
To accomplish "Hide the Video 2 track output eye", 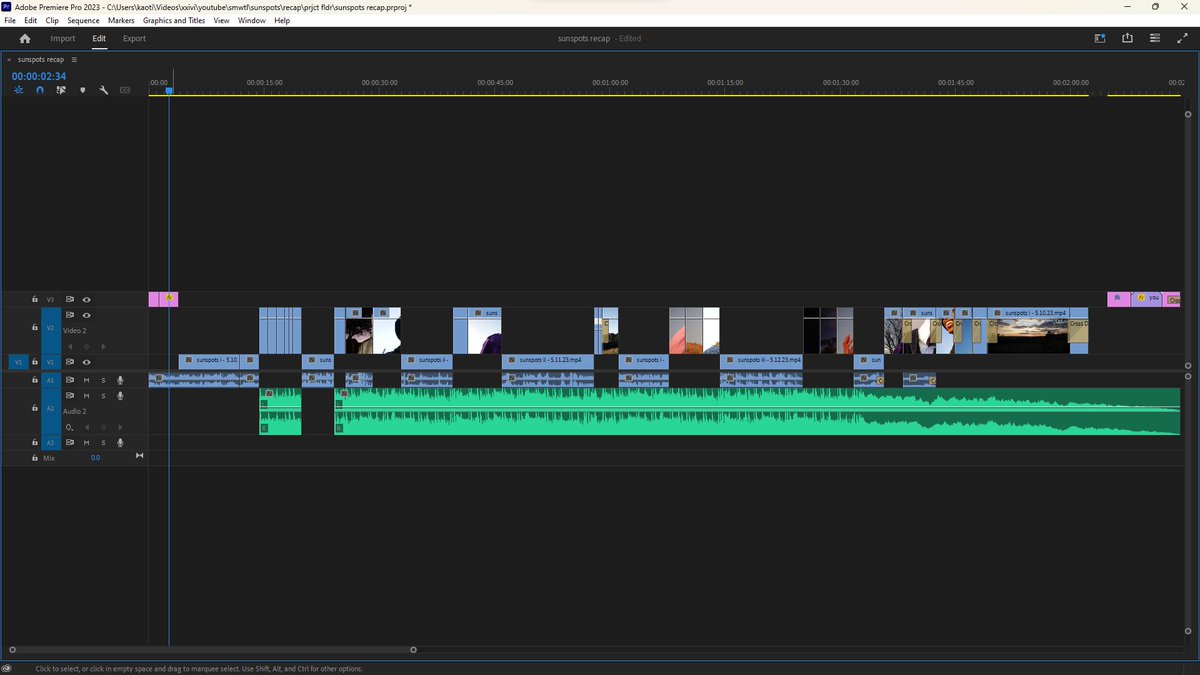I will click(87, 315).
